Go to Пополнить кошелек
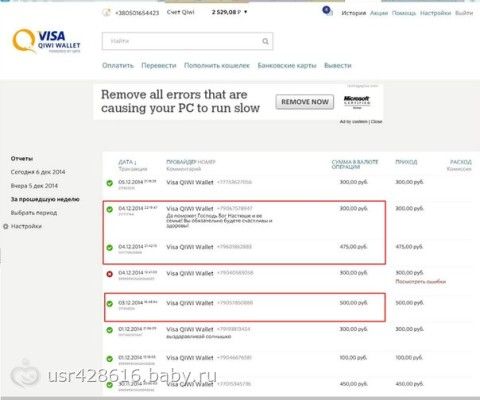Image resolution: width=480 pixels, height=400 pixels. point(217,66)
